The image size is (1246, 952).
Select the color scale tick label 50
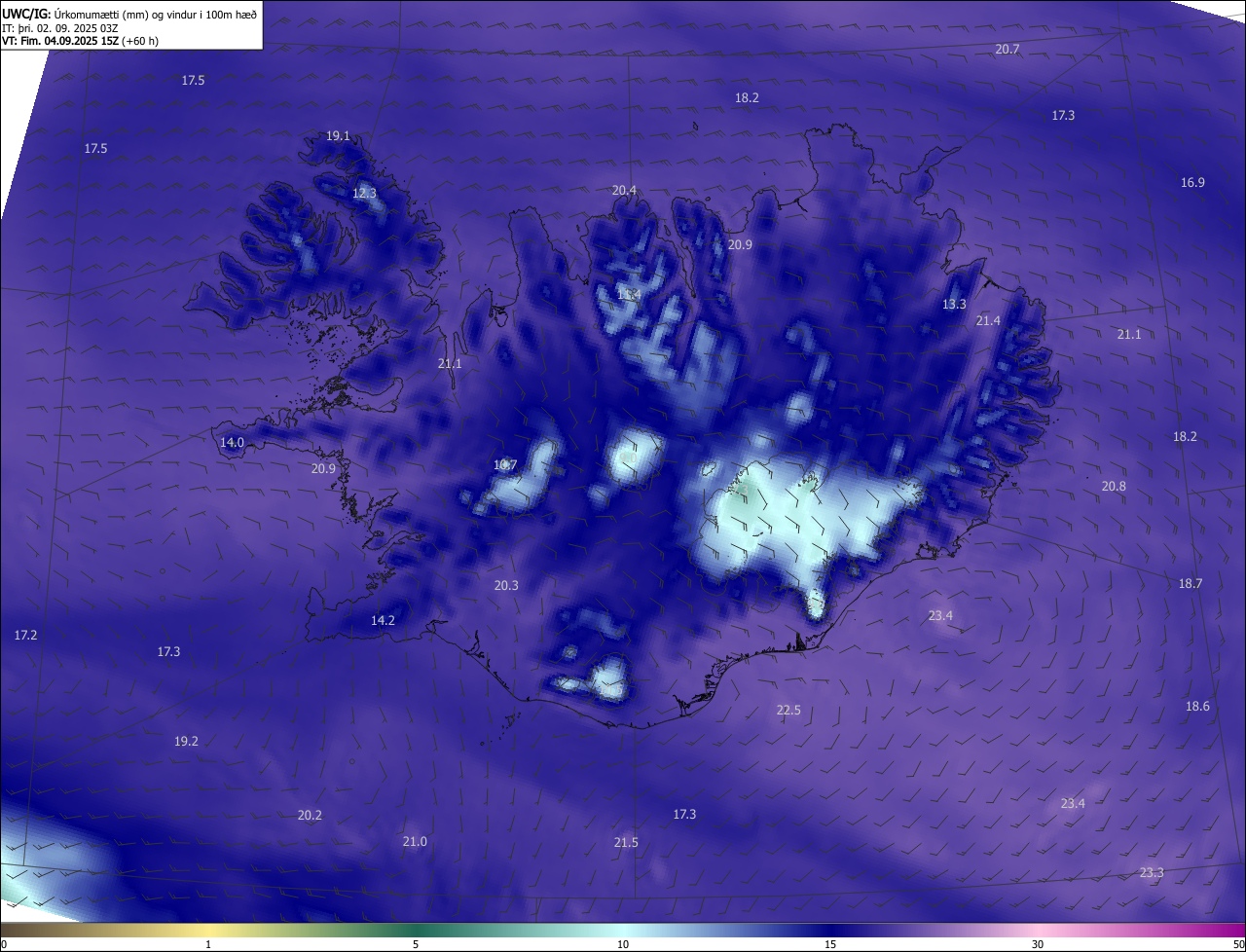pos(1238,944)
